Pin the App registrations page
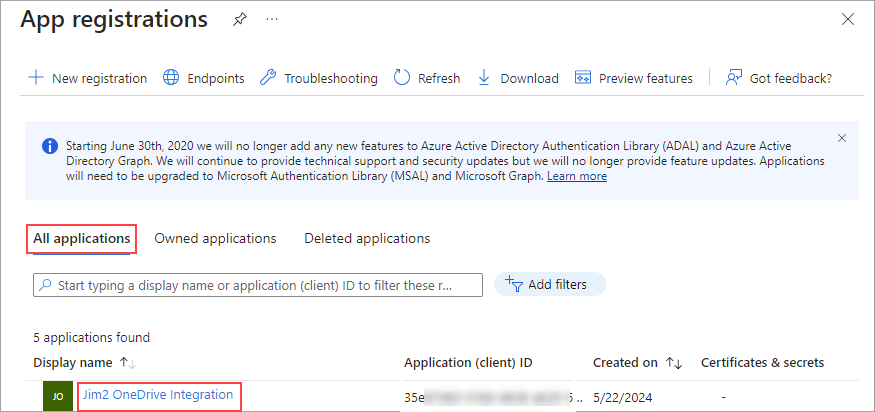Screen dimensions: 875x412 (x=239, y=20)
